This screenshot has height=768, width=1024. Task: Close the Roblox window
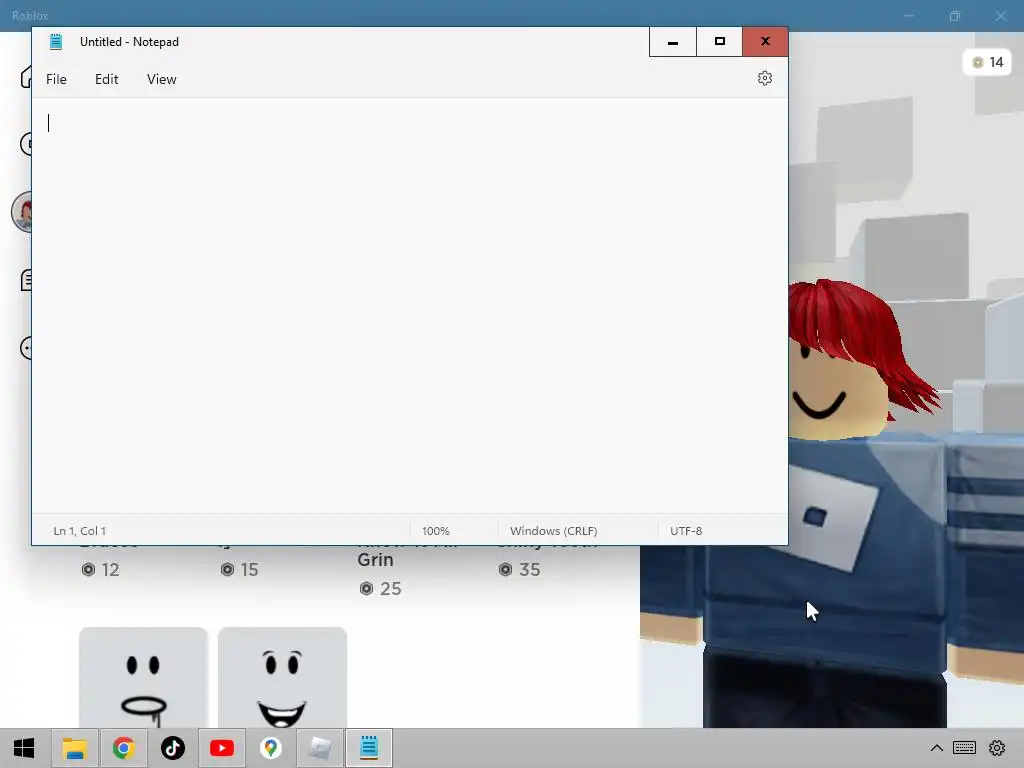[1000, 16]
